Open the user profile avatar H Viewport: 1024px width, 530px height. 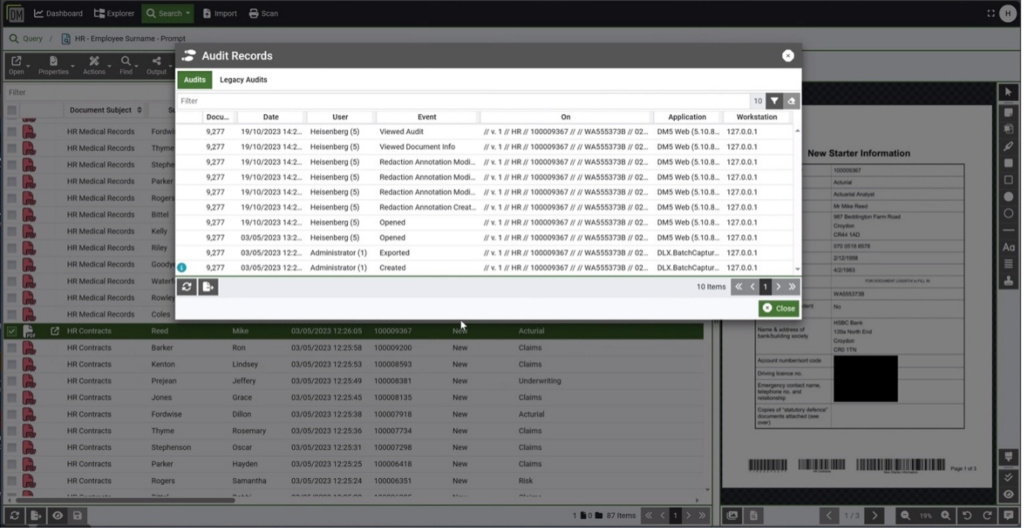pyautogui.click(x=1008, y=13)
